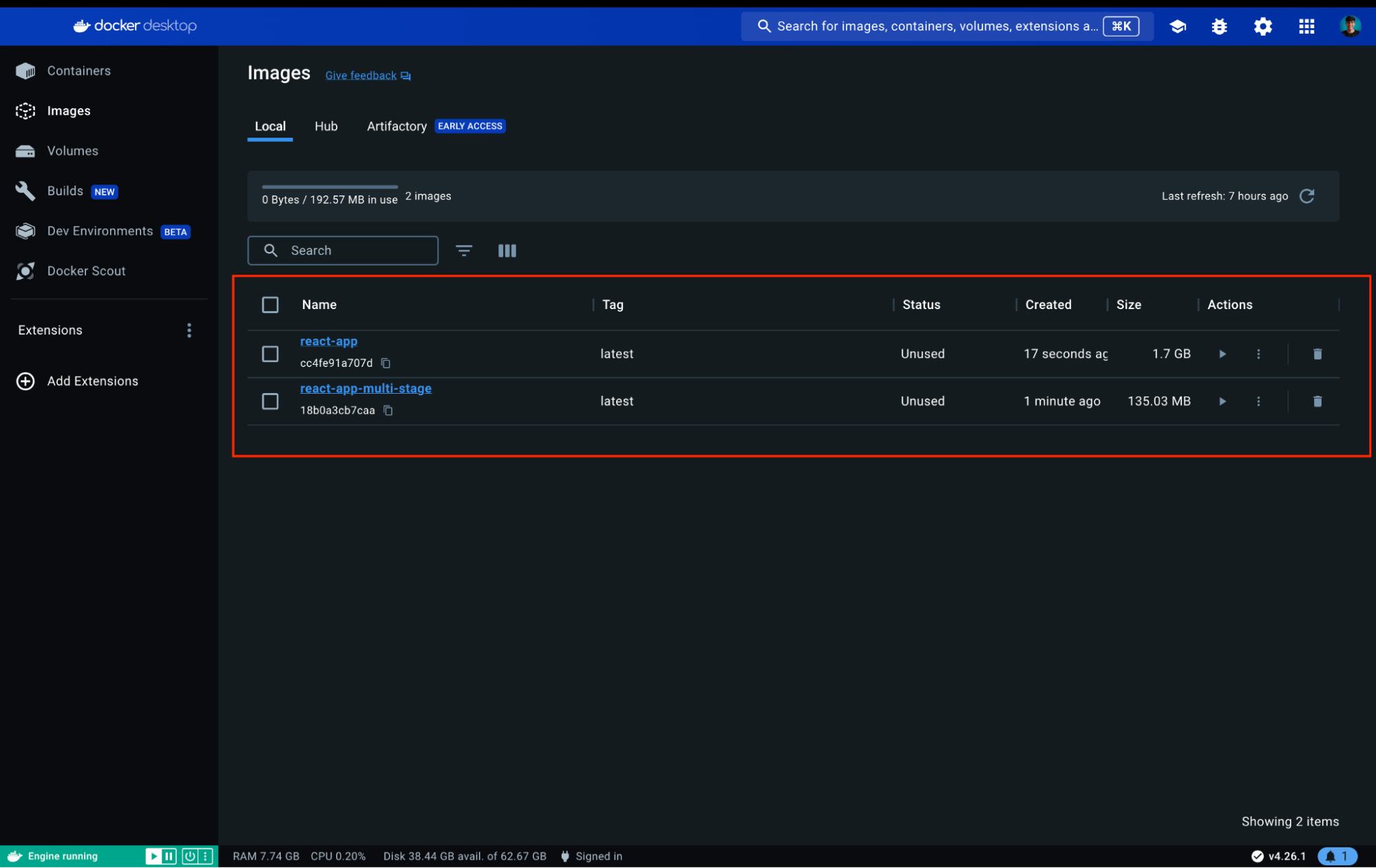1376x868 pixels.
Task: Copy image ID cc4fe91a707d
Action: point(386,363)
